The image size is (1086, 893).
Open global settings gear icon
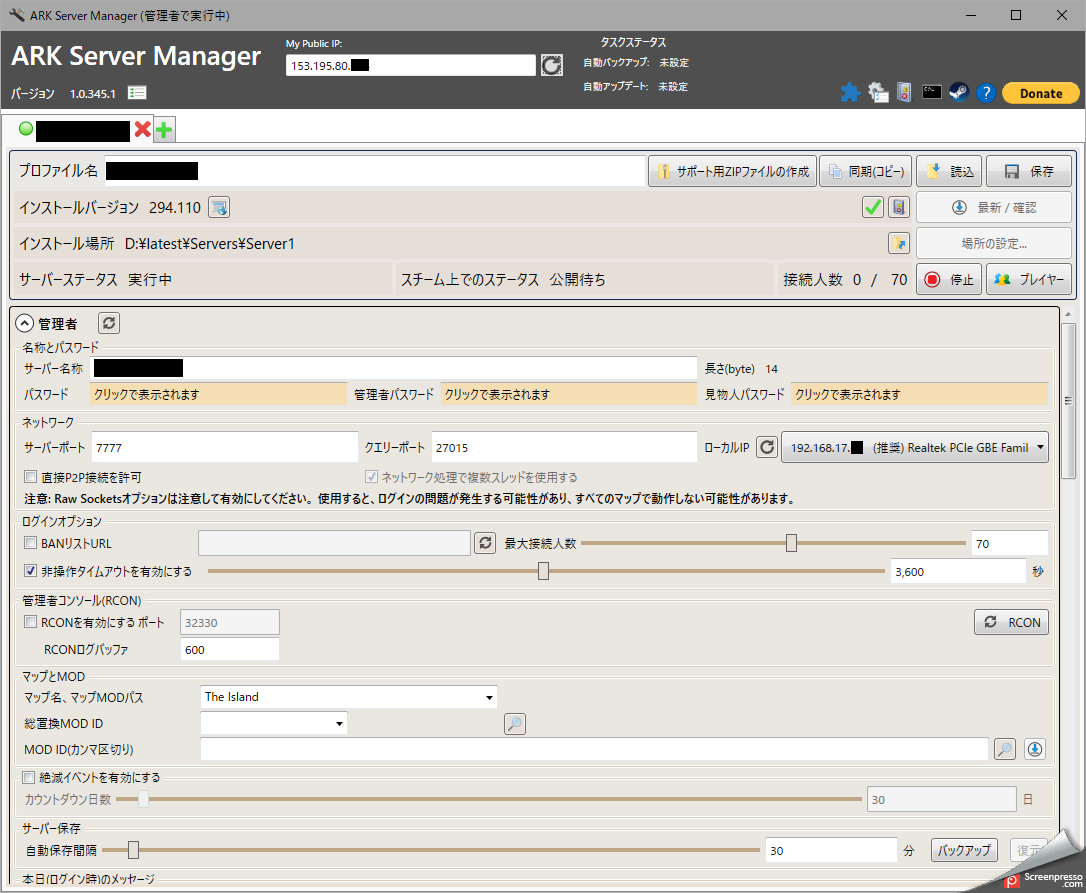click(x=878, y=92)
